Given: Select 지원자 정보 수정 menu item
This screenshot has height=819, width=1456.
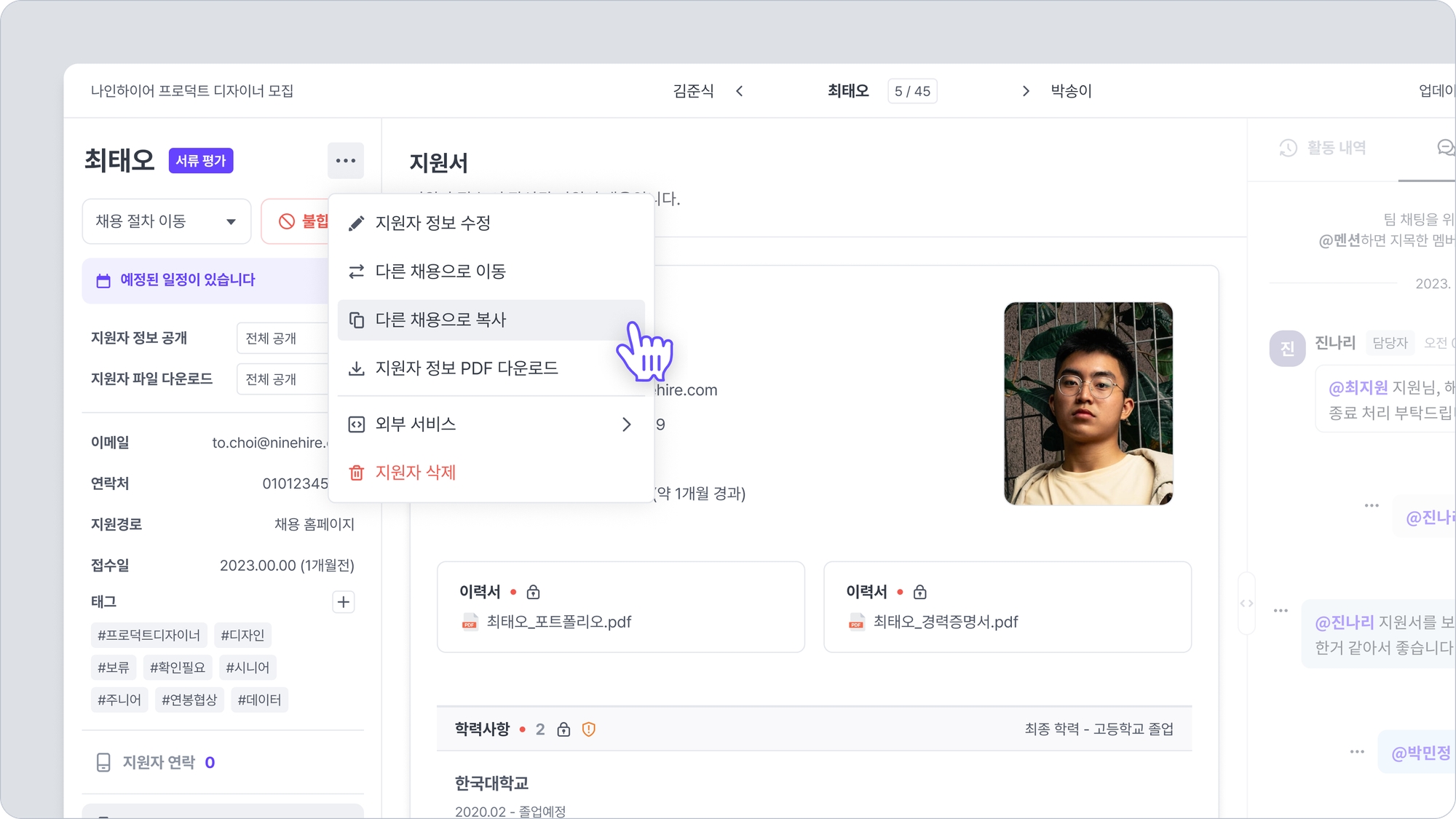Looking at the screenshot, I should point(491,223).
